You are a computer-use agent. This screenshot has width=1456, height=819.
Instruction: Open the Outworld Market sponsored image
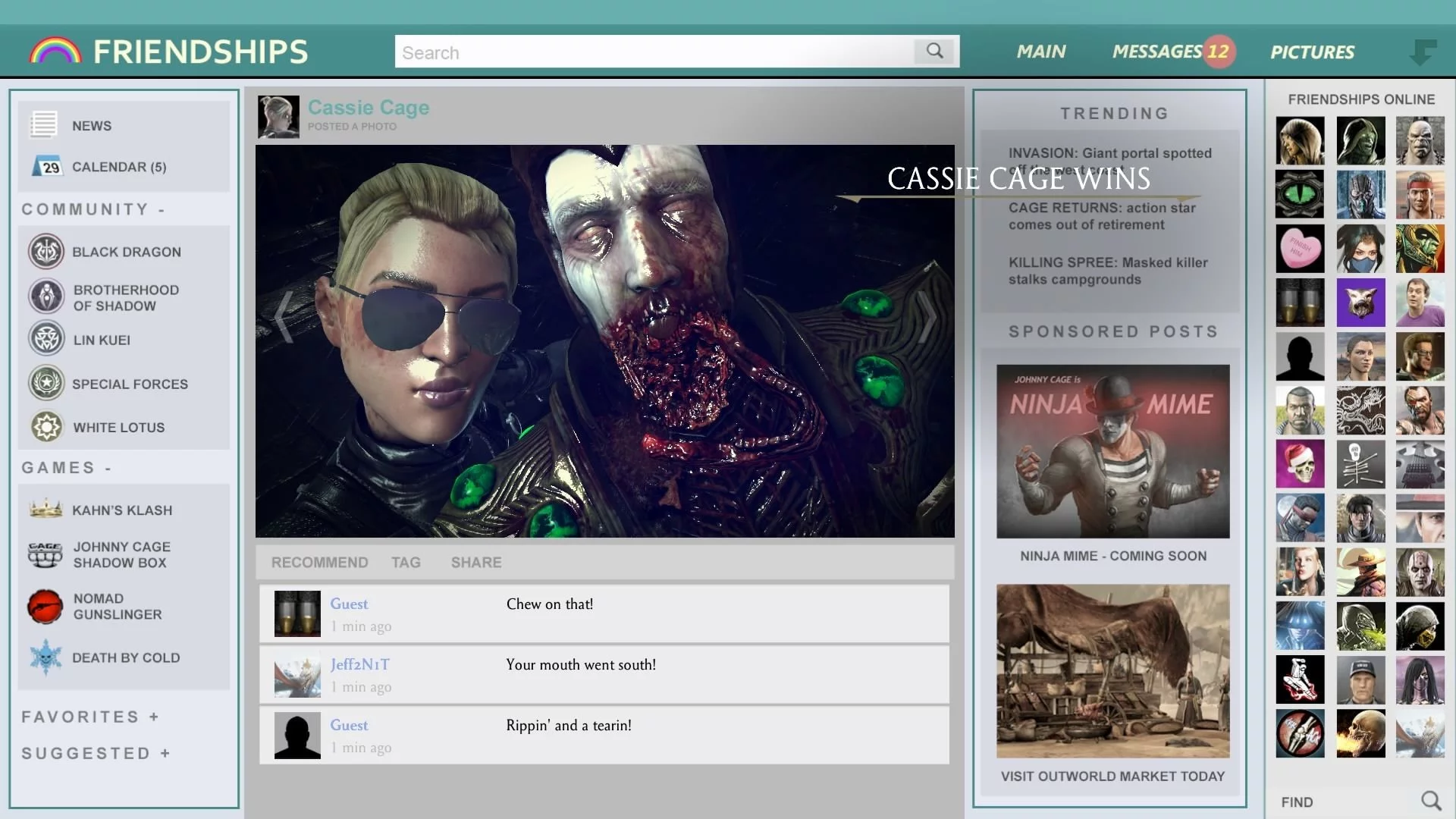pyautogui.click(x=1112, y=671)
